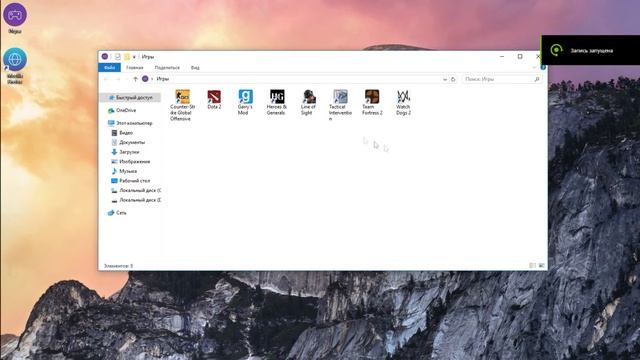The height and width of the screenshot is (360, 640).
Task: Switch to large icons view in status bar
Action: pos(542,266)
